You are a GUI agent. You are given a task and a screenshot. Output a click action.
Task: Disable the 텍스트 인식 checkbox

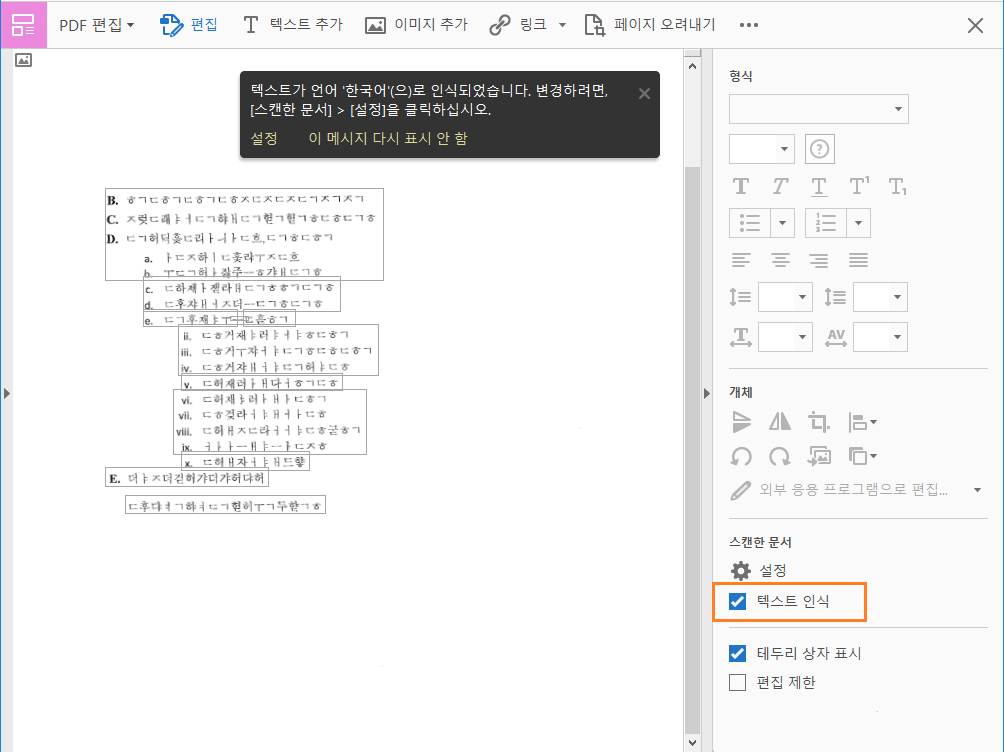(737, 603)
